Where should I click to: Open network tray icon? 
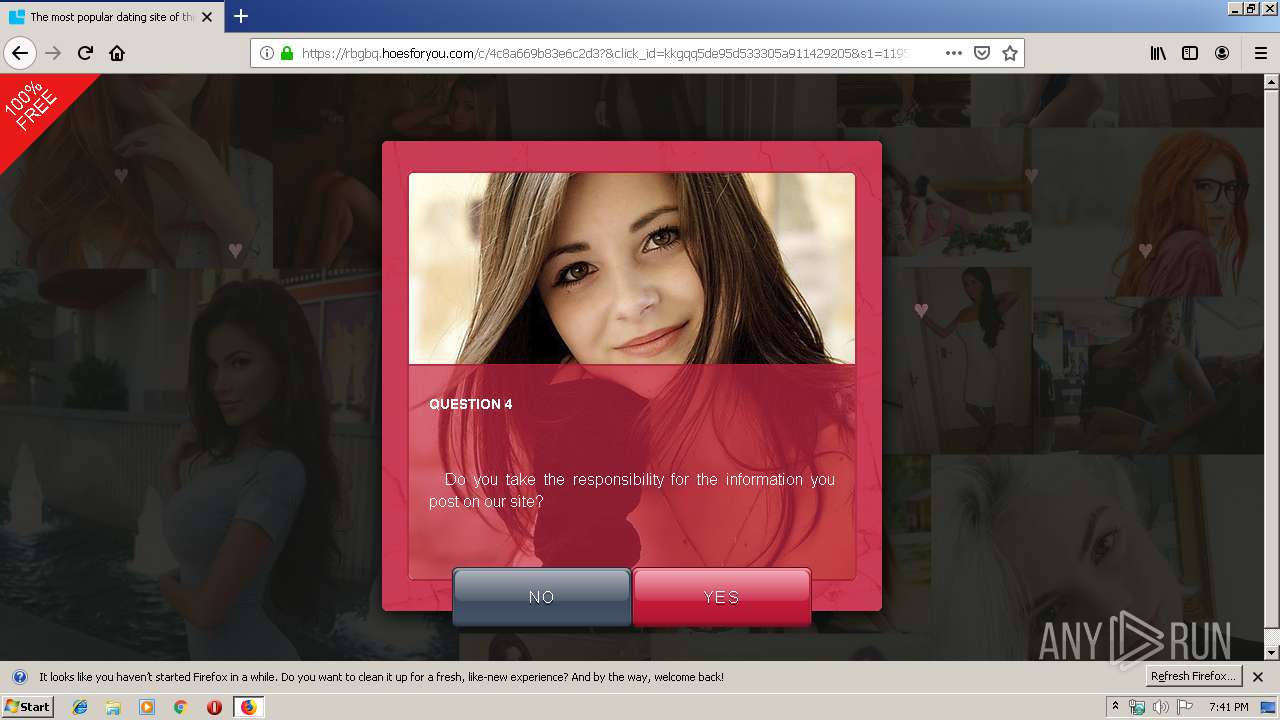click(x=1137, y=707)
